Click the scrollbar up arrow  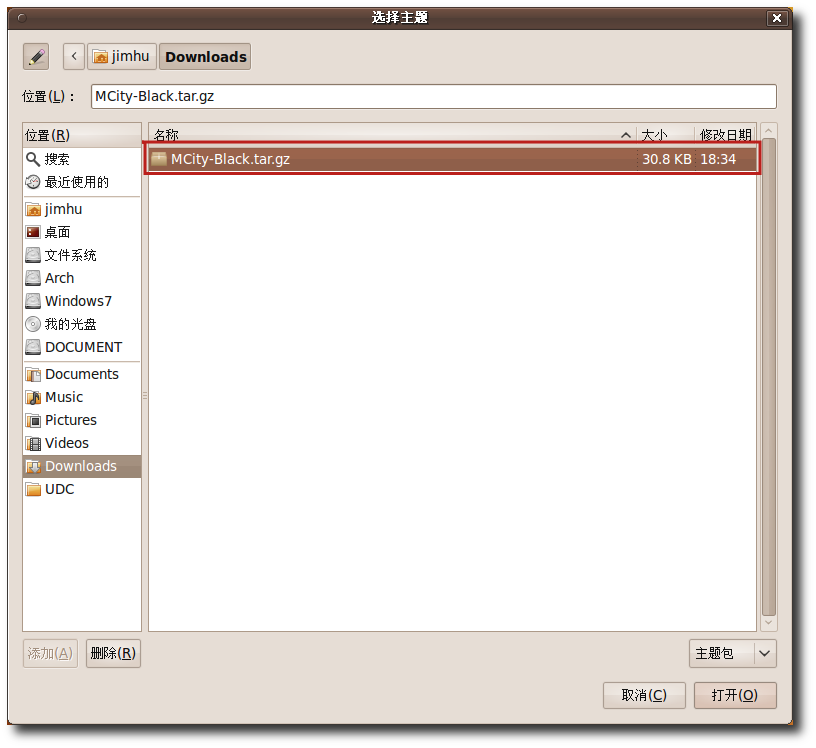769,130
